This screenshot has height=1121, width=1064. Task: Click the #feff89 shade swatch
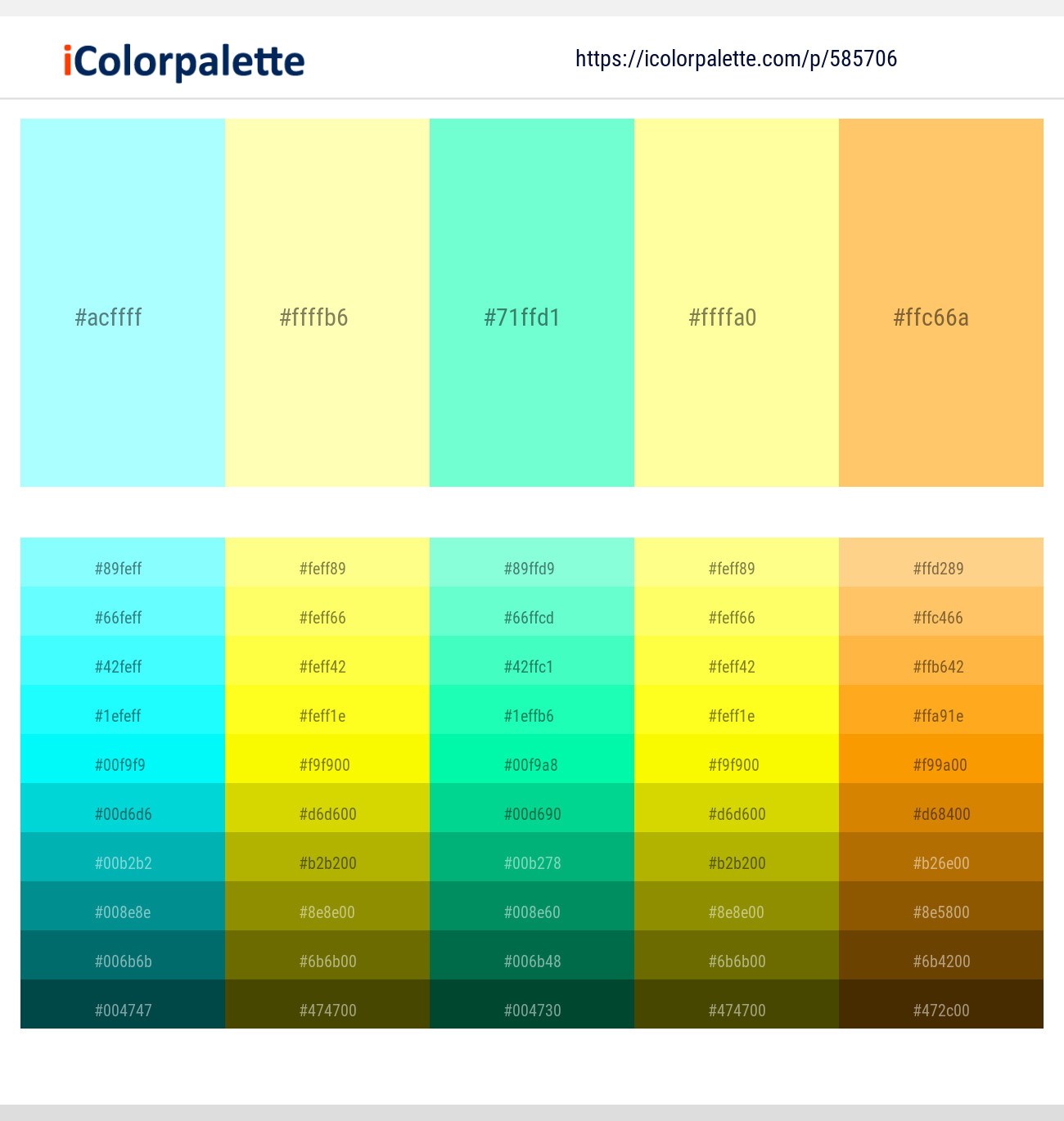[x=327, y=568]
